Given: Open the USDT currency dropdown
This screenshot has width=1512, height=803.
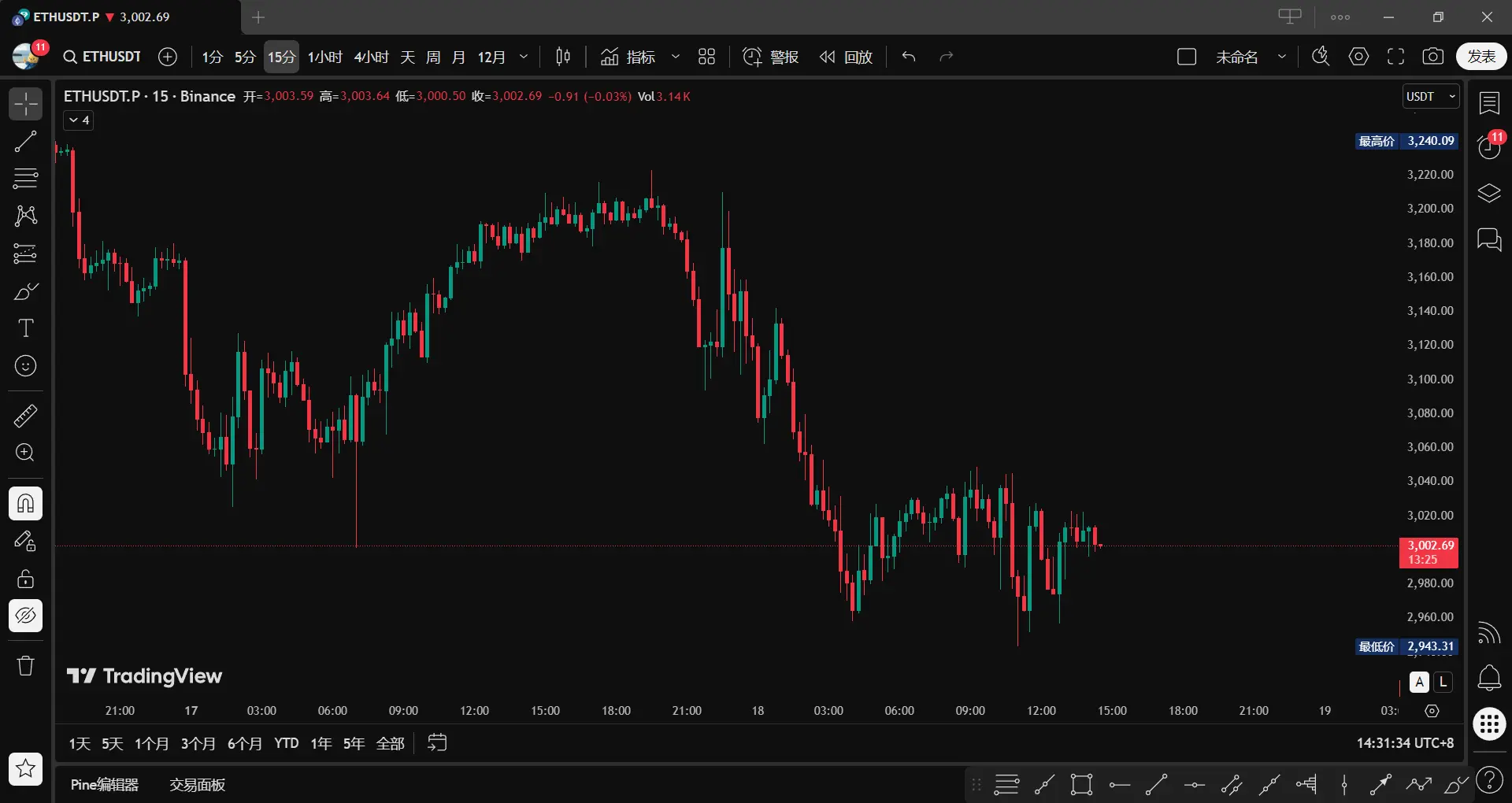Looking at the screenshot, I should [x=1431, y=96].
